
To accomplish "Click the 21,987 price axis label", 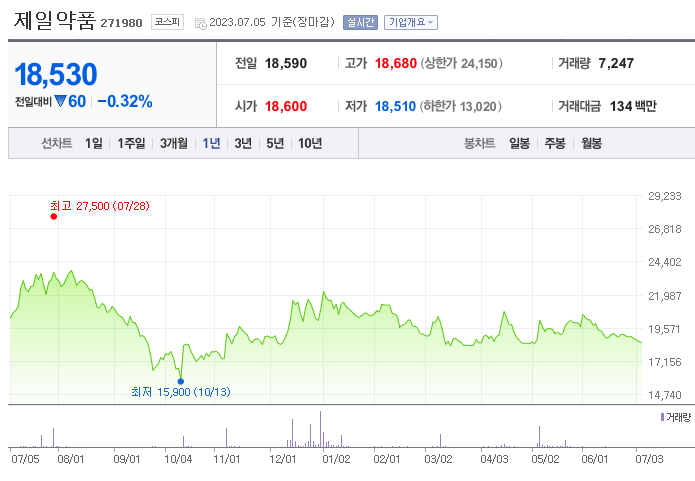I will click(x=665, y=296).
